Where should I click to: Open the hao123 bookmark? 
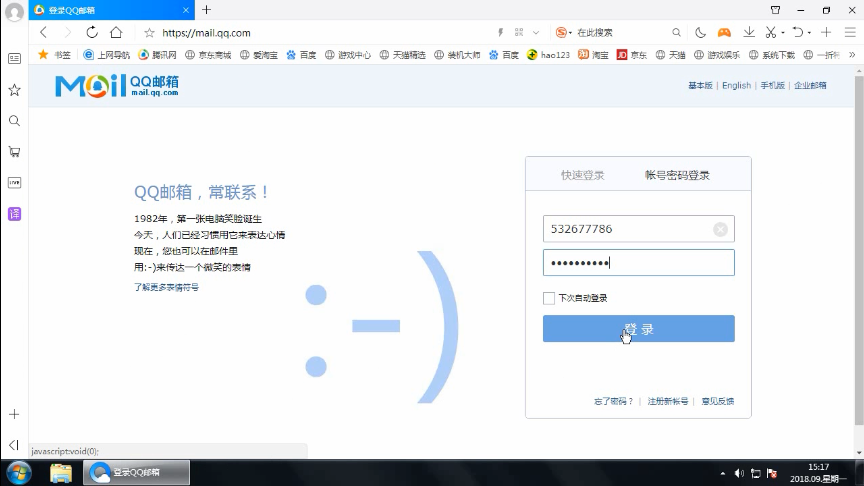[x=548, y=55]
